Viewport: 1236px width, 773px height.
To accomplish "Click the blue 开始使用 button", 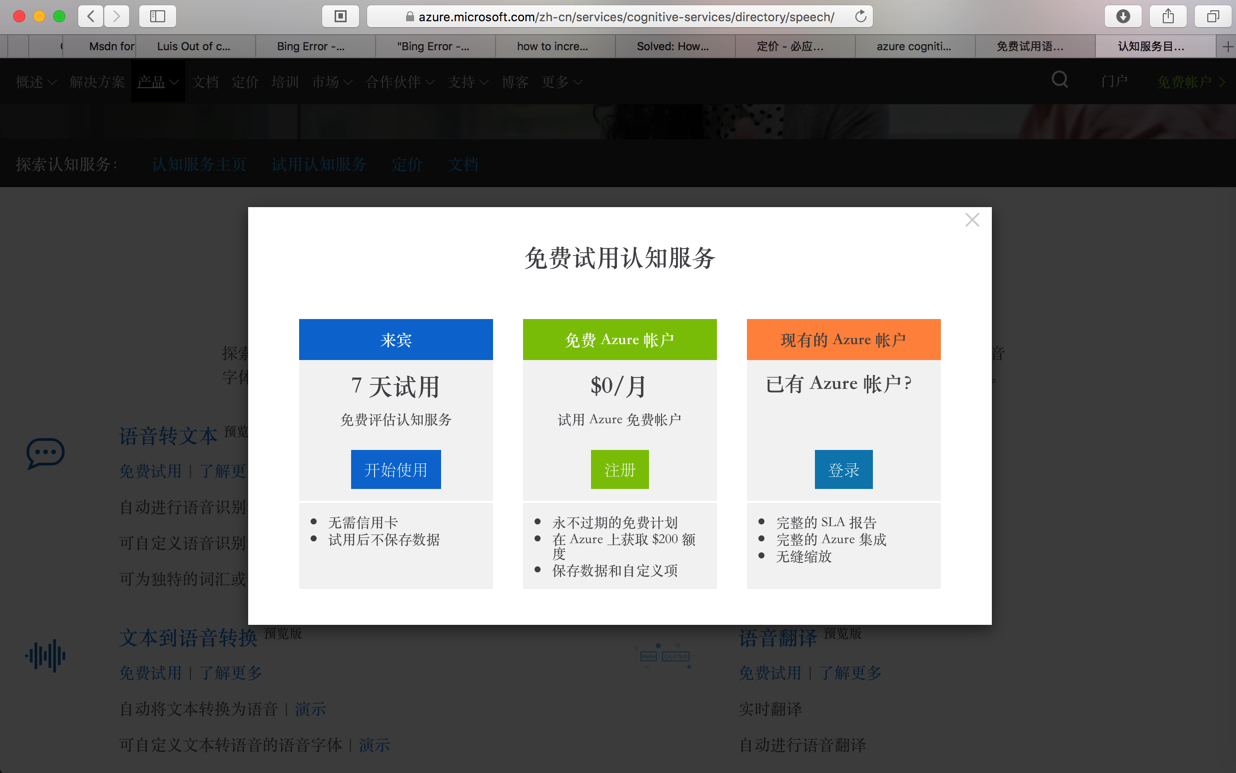I will [x=396, y=469].
